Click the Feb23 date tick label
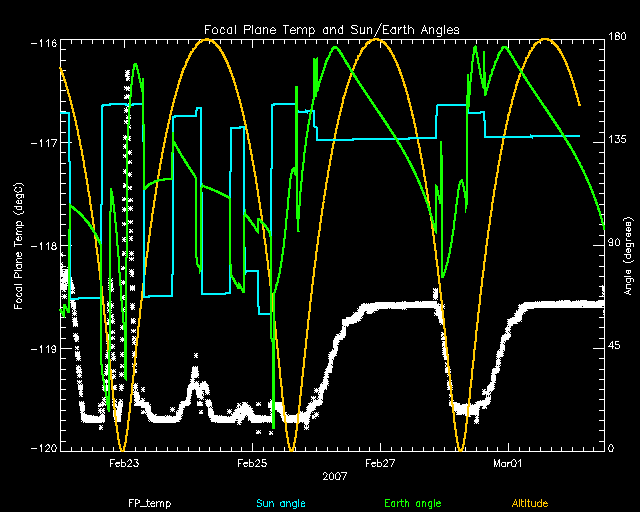Screen dimensions: 640x512 tap(123, 464)
